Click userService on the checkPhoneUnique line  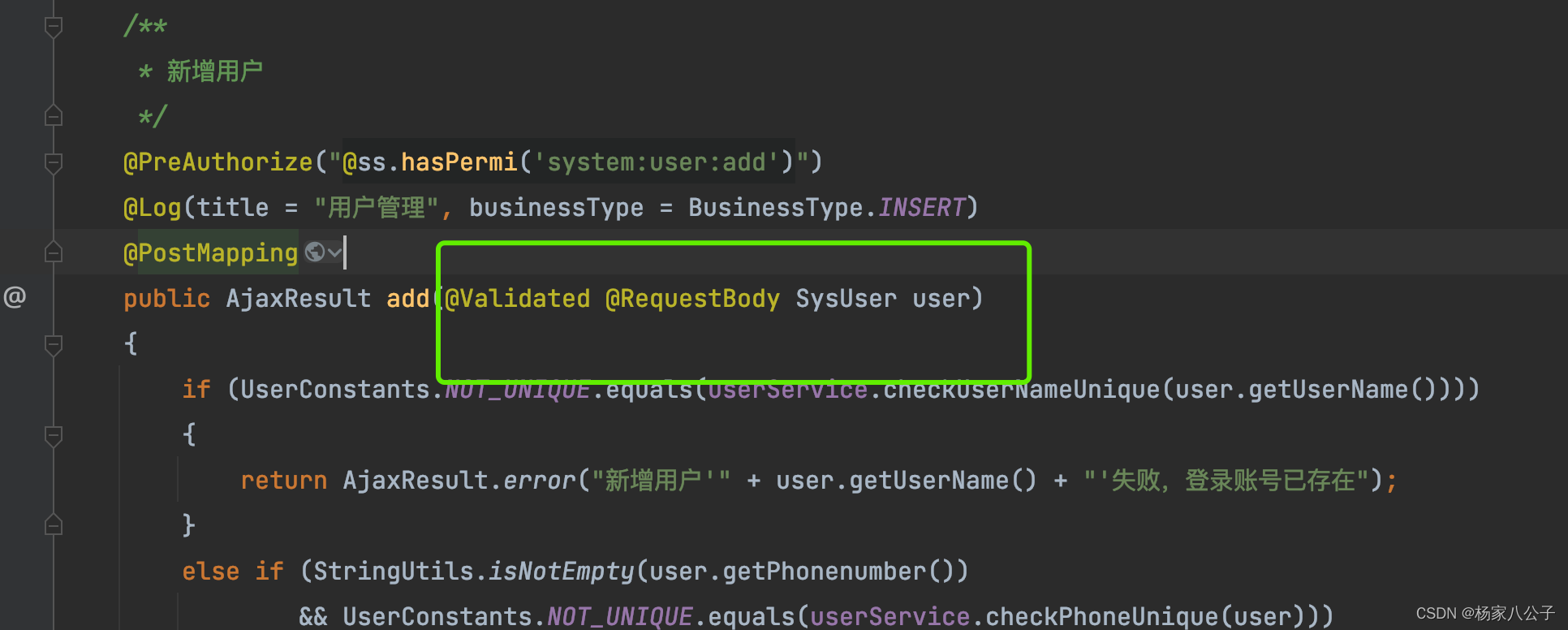tap(890, 617)
